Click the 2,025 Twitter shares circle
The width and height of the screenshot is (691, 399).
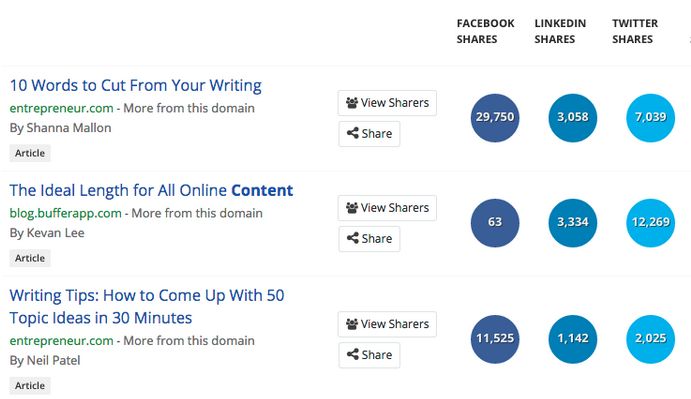pos(650,339)
